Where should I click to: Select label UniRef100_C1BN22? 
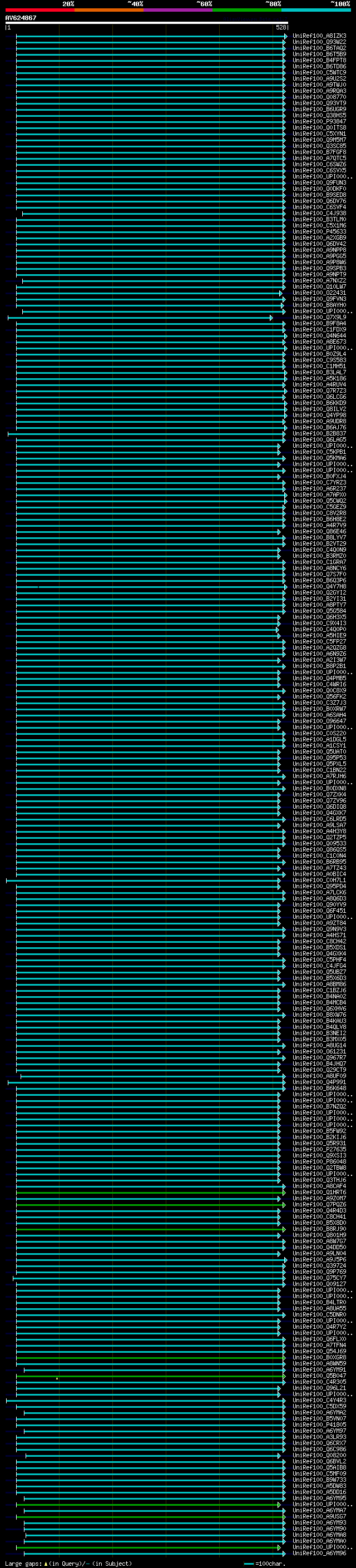click(x=319, y=770)
